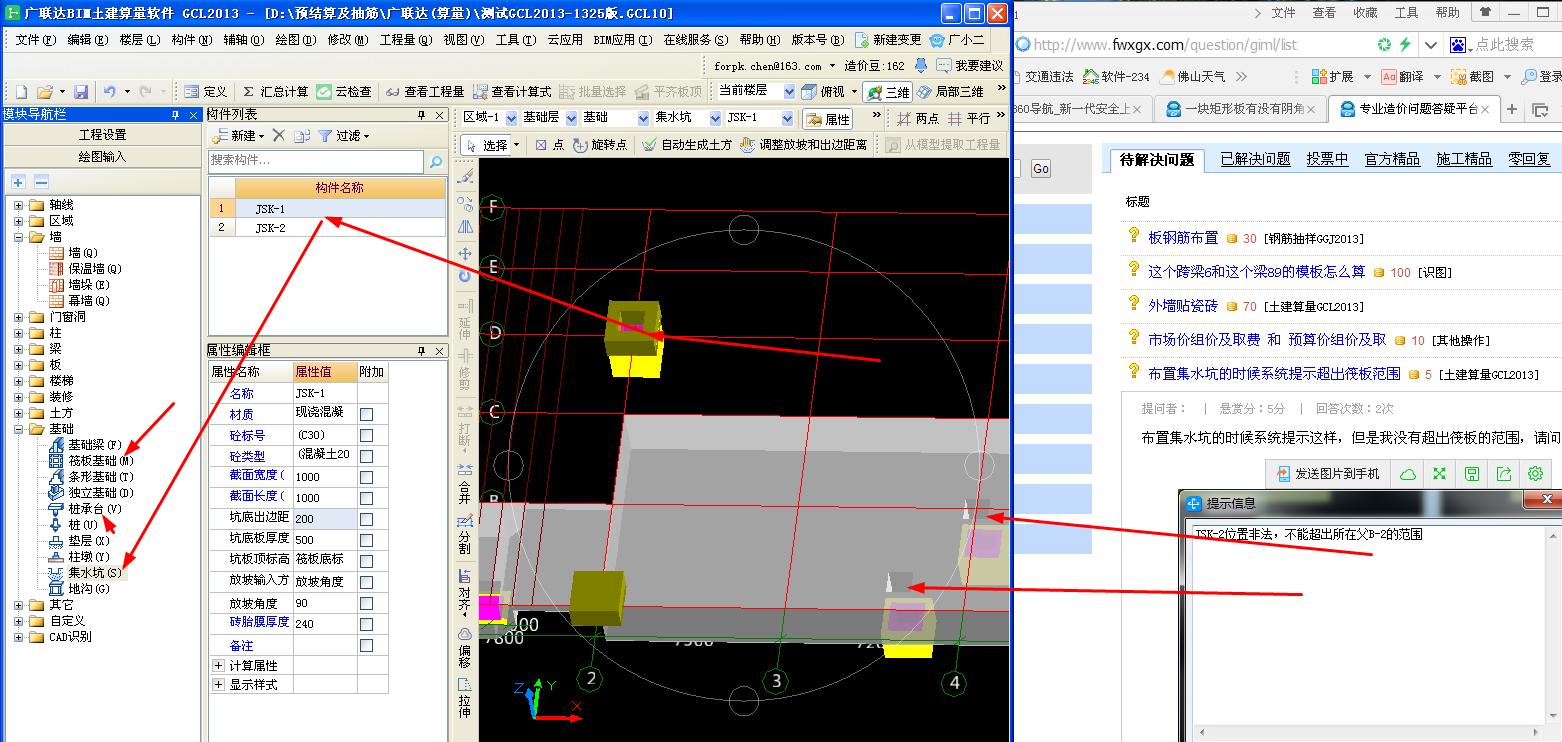Toggle 材质 attached checkbox
Viewport: 1562px width, 742px height.
click(x=366, y=414)
